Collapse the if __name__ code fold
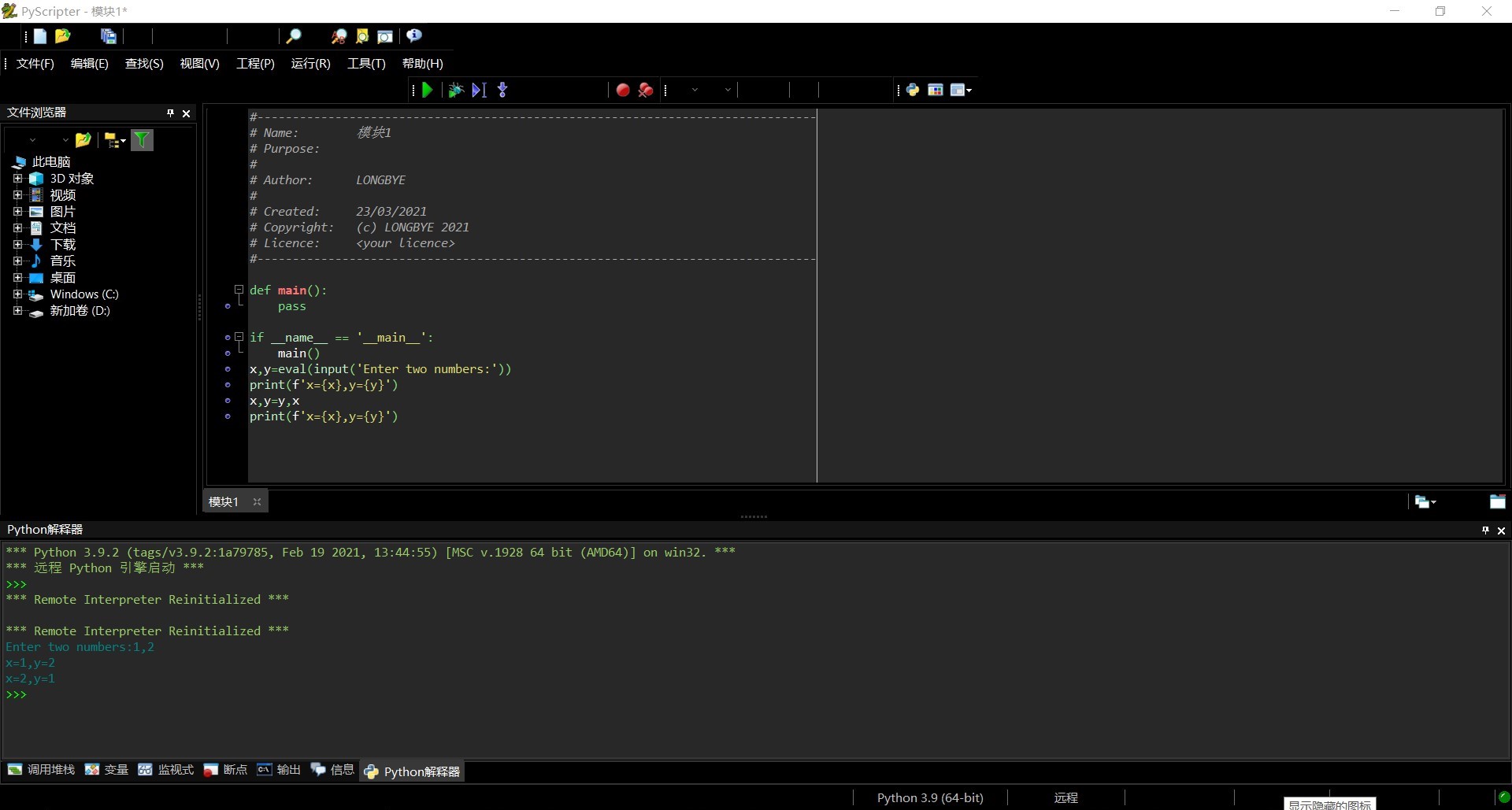 (239, 337)
